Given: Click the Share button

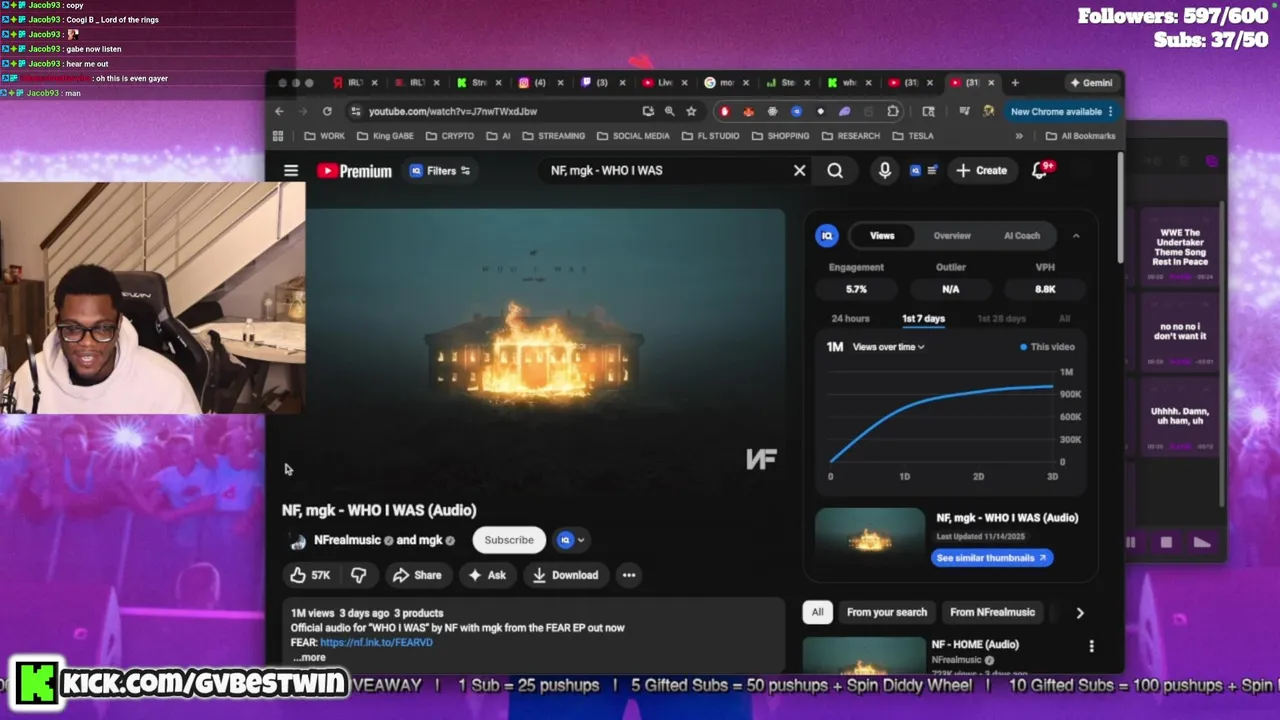Looking at the screenshot, I should (417, 575).
